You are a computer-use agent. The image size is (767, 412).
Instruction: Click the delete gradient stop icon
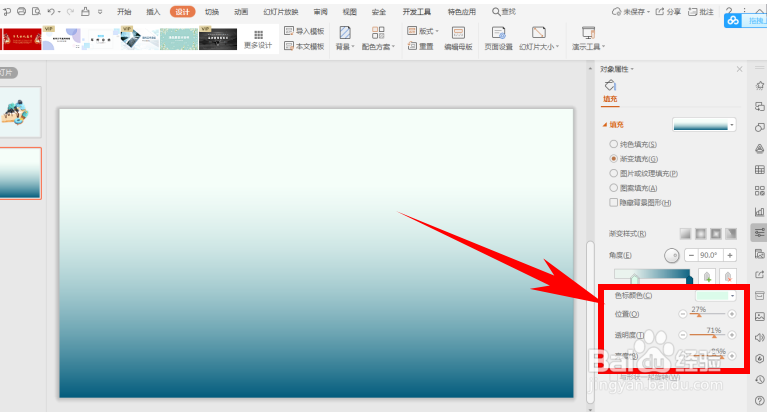(728, 276)
